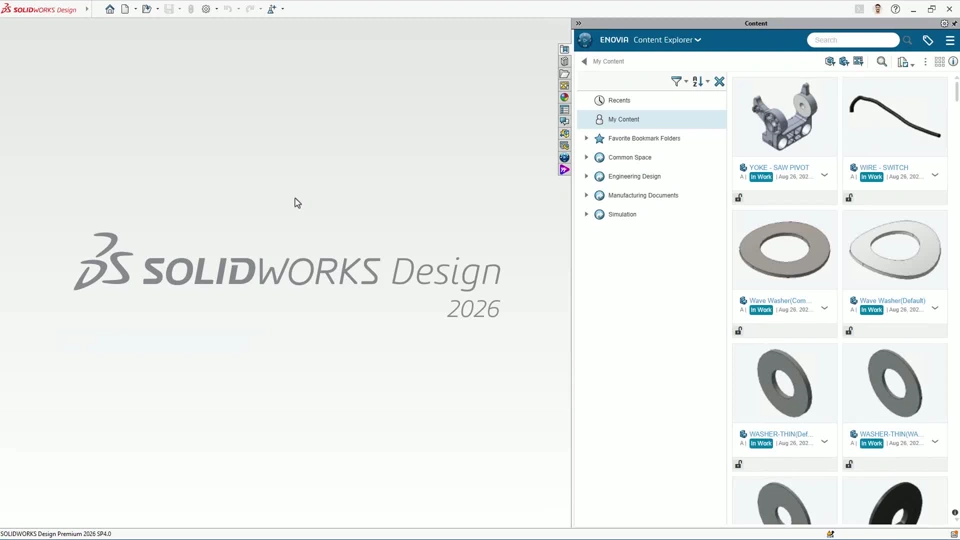
Task: Collapse the Content panel with the double arrows
Action: tap(579, 23)
